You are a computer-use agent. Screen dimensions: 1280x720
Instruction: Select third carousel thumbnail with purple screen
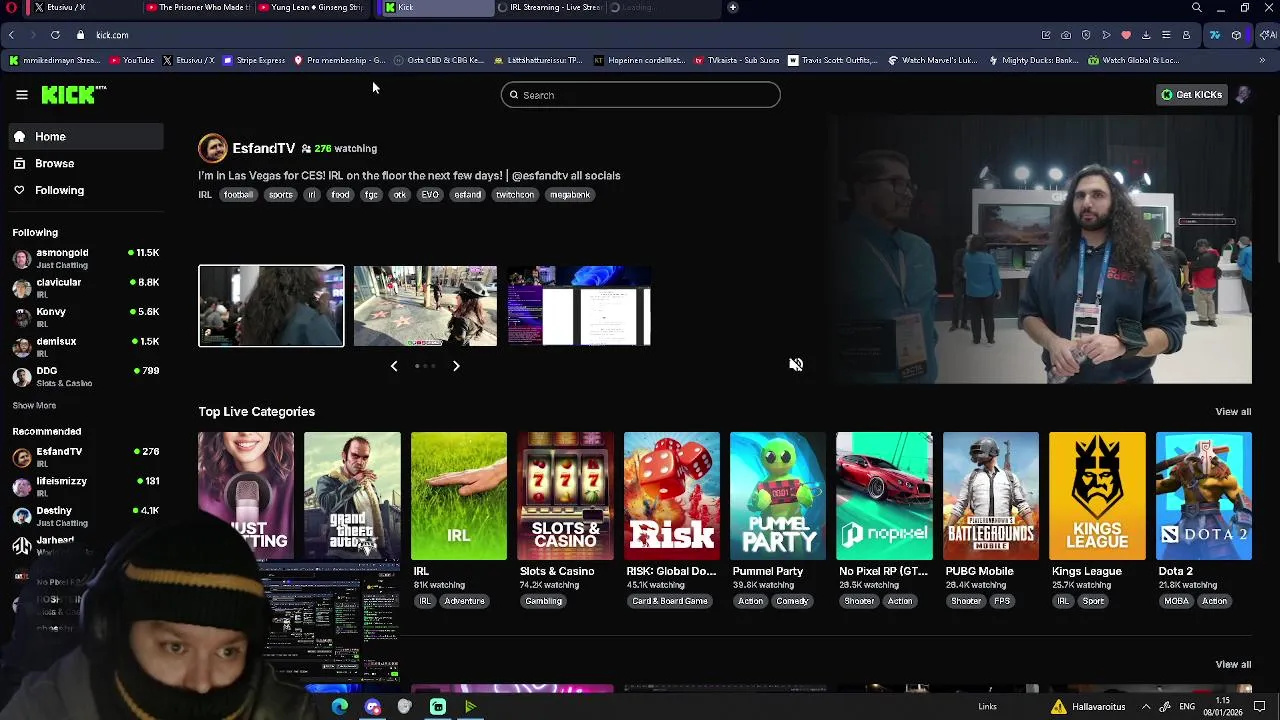(x=579, y=306)
